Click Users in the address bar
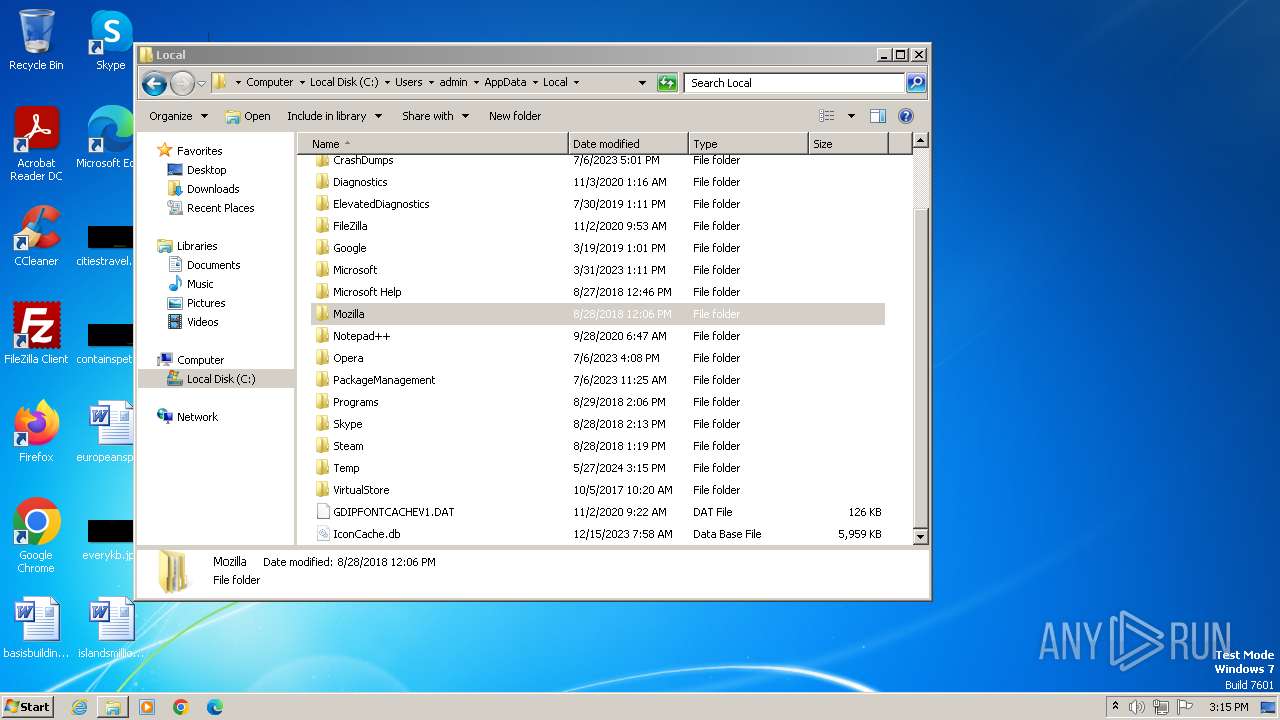Screen dimensions: 1280x720 [408, 83]
